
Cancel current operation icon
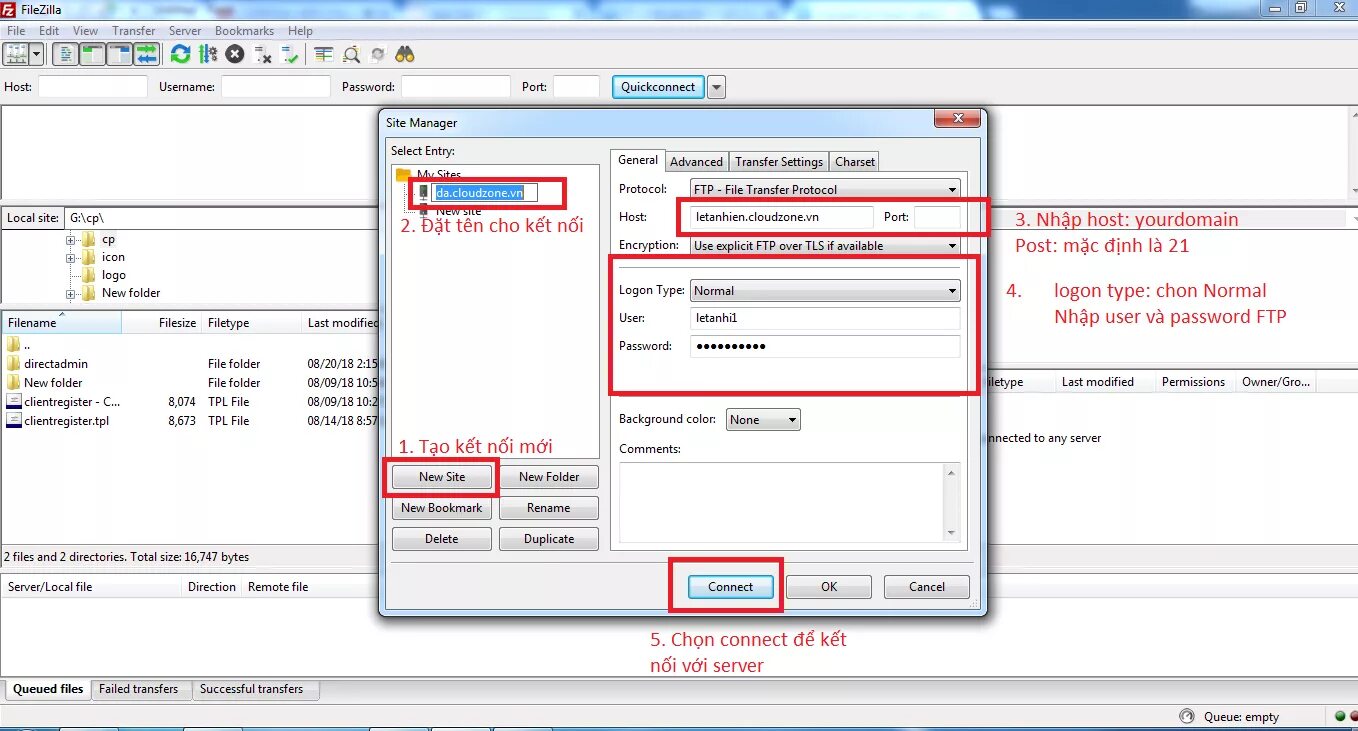(x=235, y=54)
